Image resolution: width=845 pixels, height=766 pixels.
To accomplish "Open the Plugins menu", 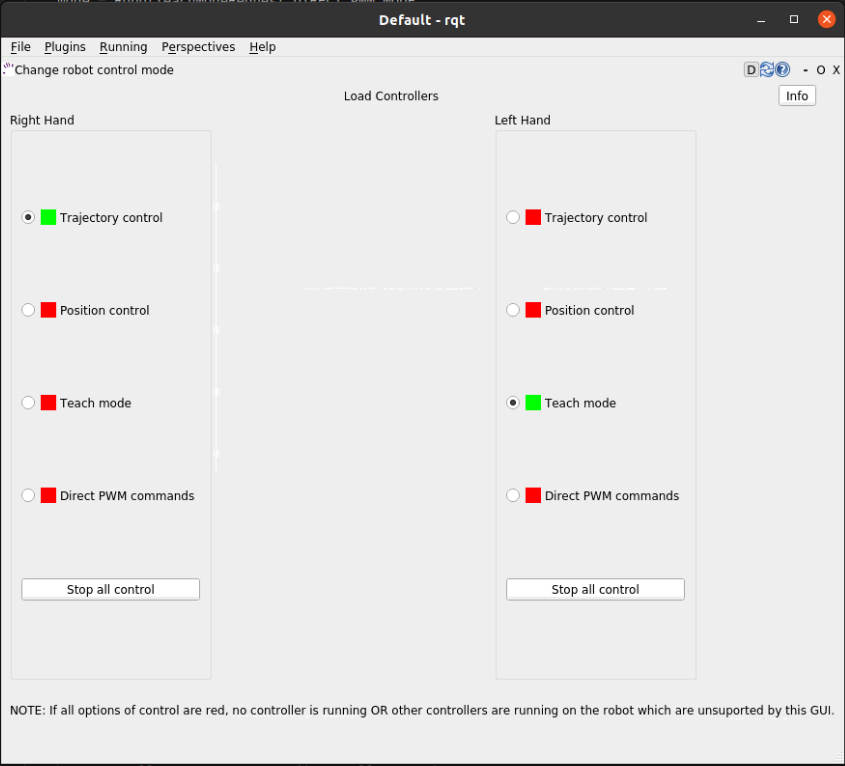I will tap(65, 47).
